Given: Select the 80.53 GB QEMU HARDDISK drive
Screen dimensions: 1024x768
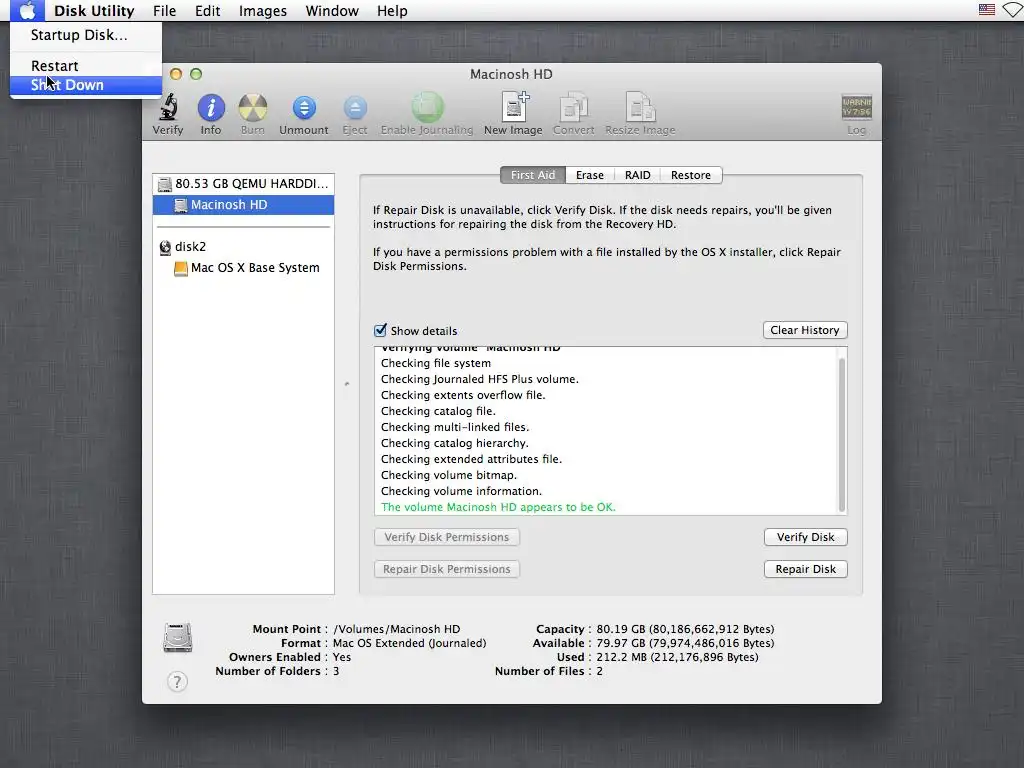Looking at the screenshot, I should click(244, 184).
